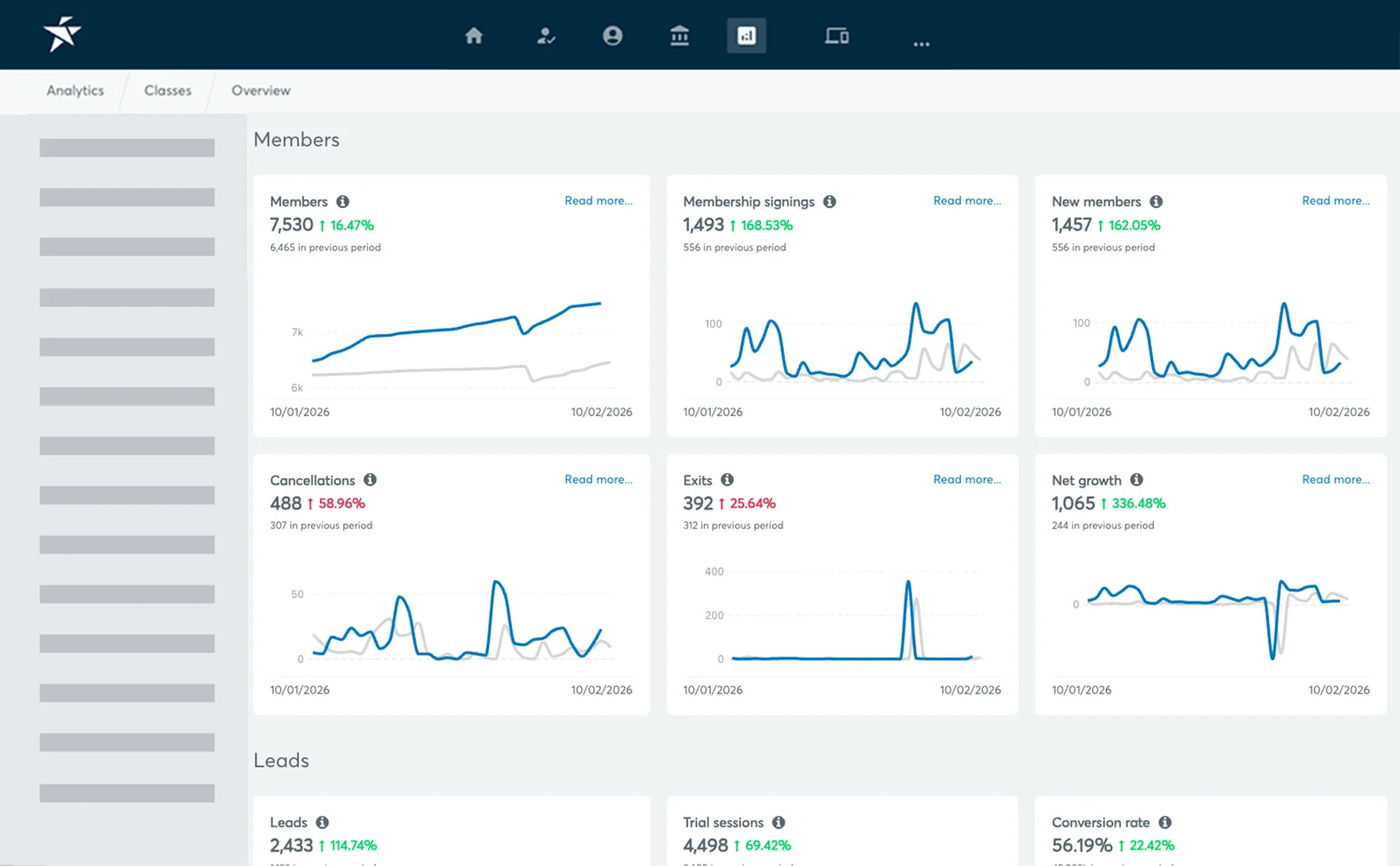
Task: Open the analytics chart icon
Action: click(x=747, y=36)
